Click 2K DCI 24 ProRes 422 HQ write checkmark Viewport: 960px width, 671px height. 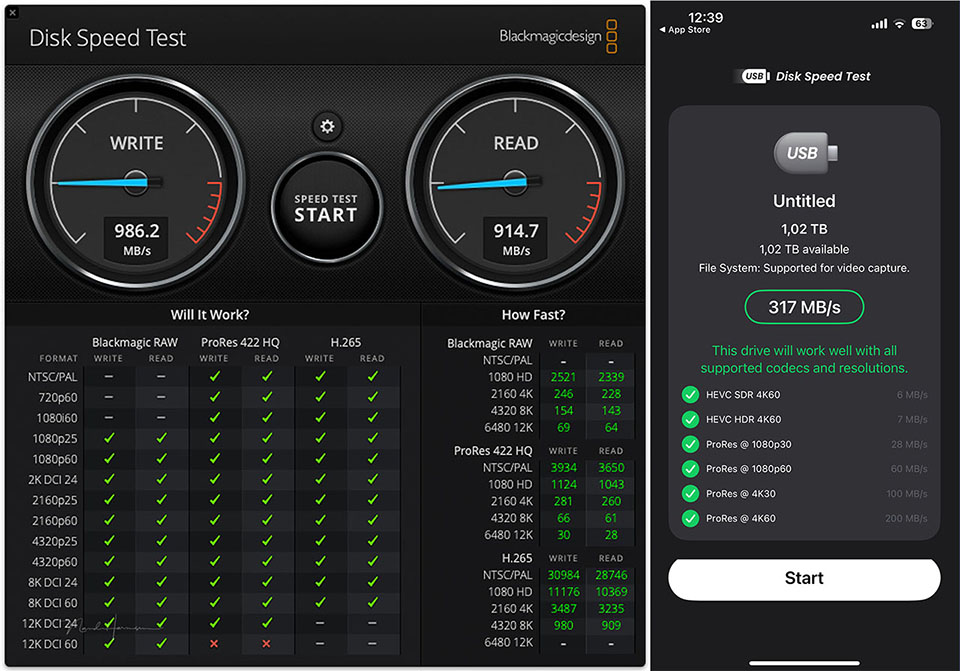click(214, 479)
